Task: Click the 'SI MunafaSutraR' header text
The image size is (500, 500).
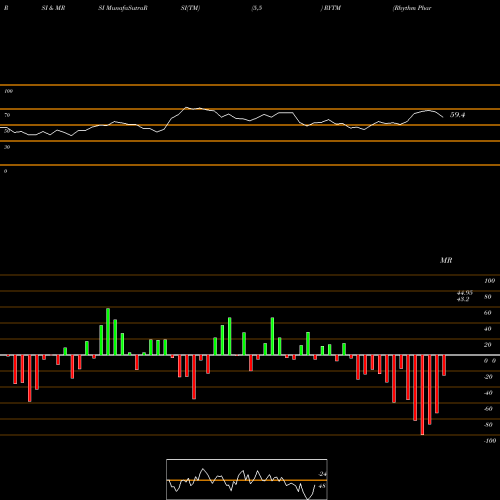Action: pyautogui.click(x=123, y=8)
